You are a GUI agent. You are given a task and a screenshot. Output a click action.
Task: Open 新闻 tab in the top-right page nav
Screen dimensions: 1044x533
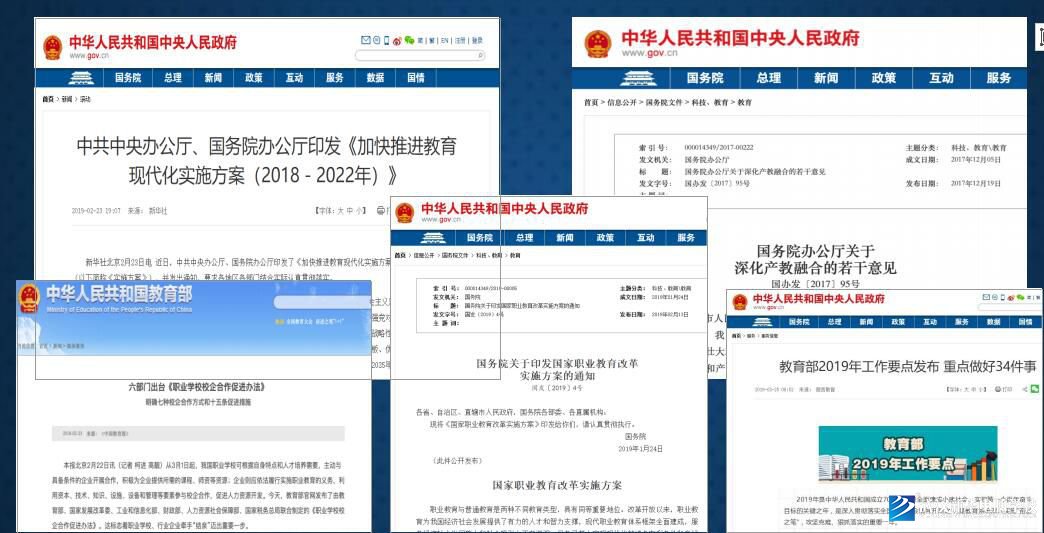[x=826, y=78]
